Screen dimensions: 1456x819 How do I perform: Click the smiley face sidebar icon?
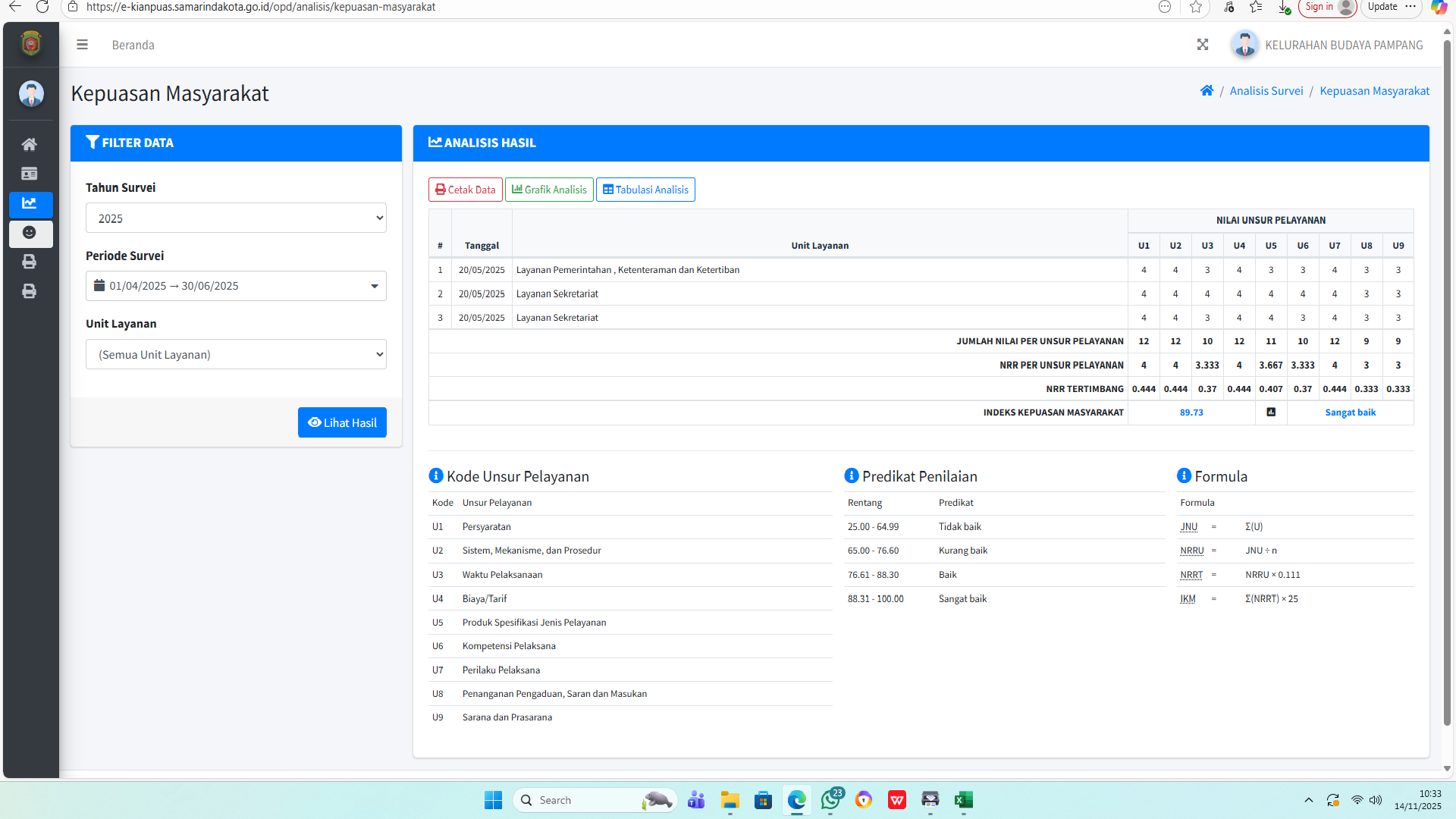tap(30, 233)
